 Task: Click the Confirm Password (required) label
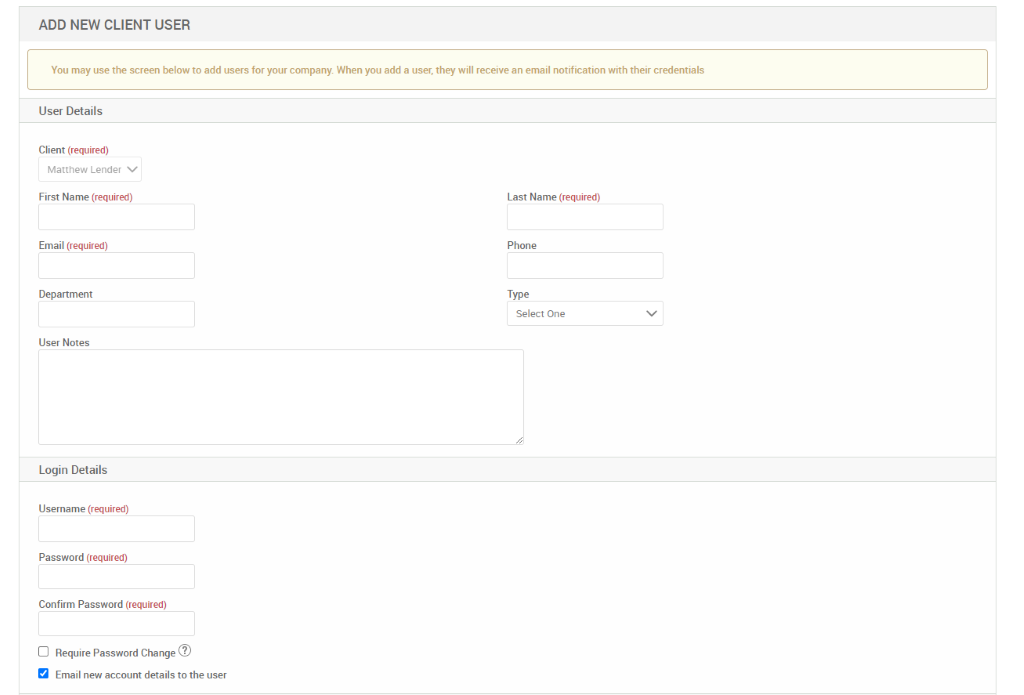(103, 604)
